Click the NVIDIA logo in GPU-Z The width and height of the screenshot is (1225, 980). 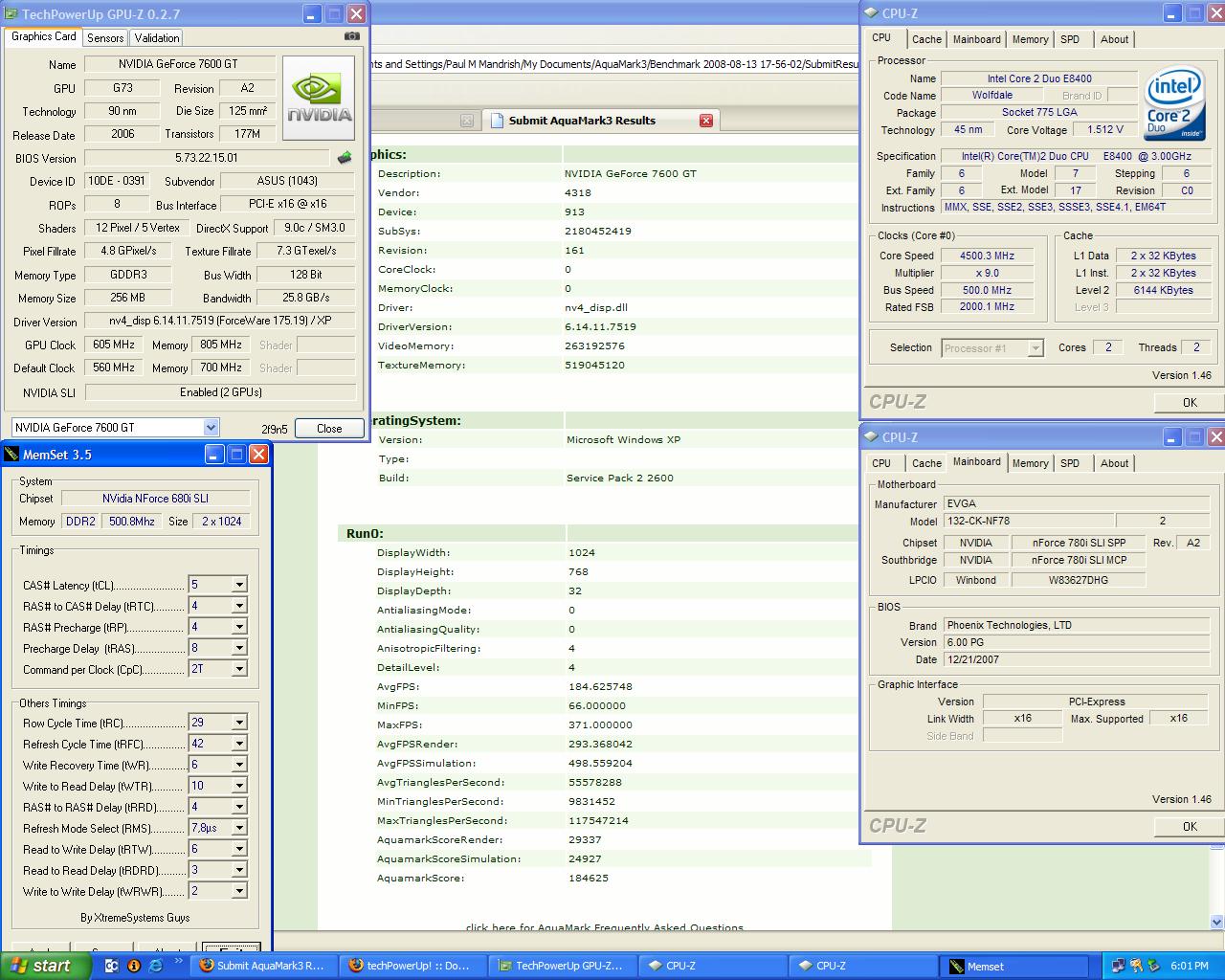(319, 99)
